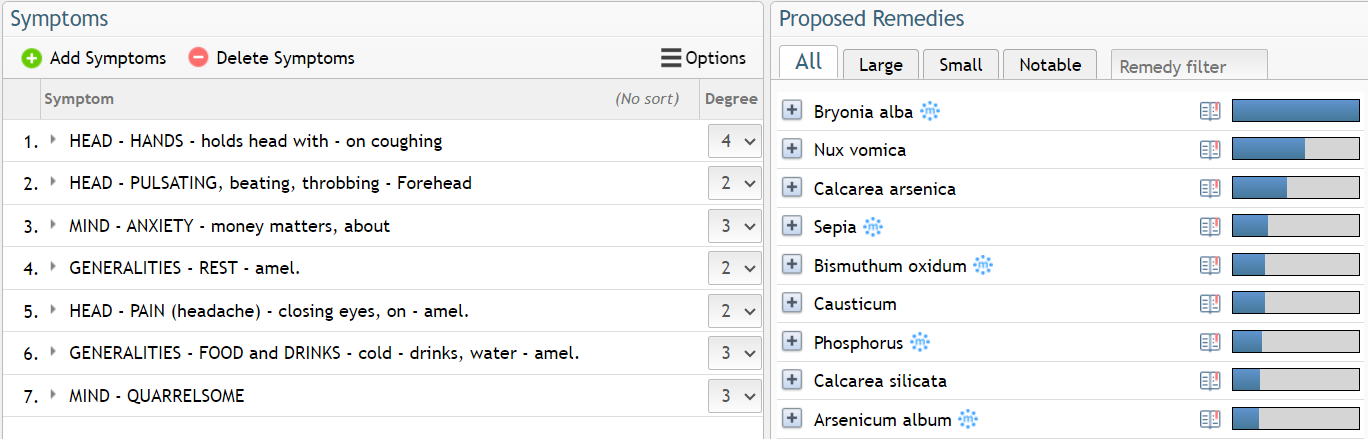Screen dimensions: 1368x439
Task: Open book icon for Calcarea arsenica
Action: point(1210,189)
